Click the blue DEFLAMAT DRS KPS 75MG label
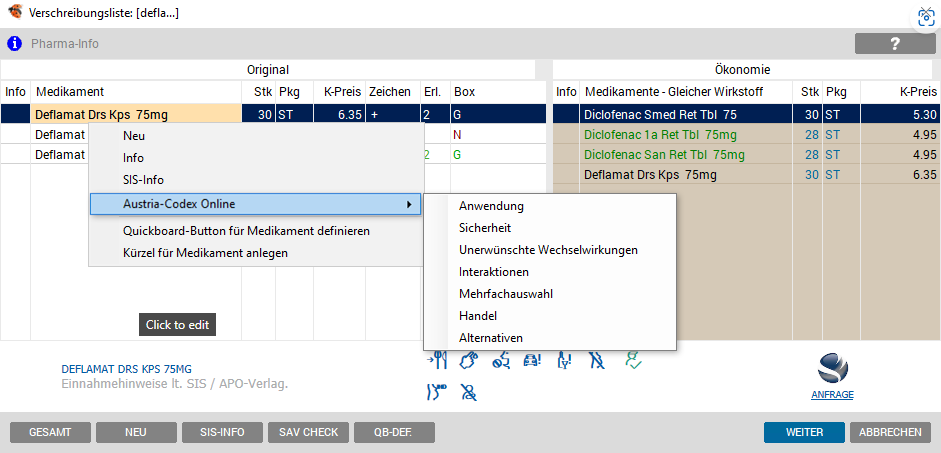Screen dimensions: 941x453 click(x=127, y=369)
